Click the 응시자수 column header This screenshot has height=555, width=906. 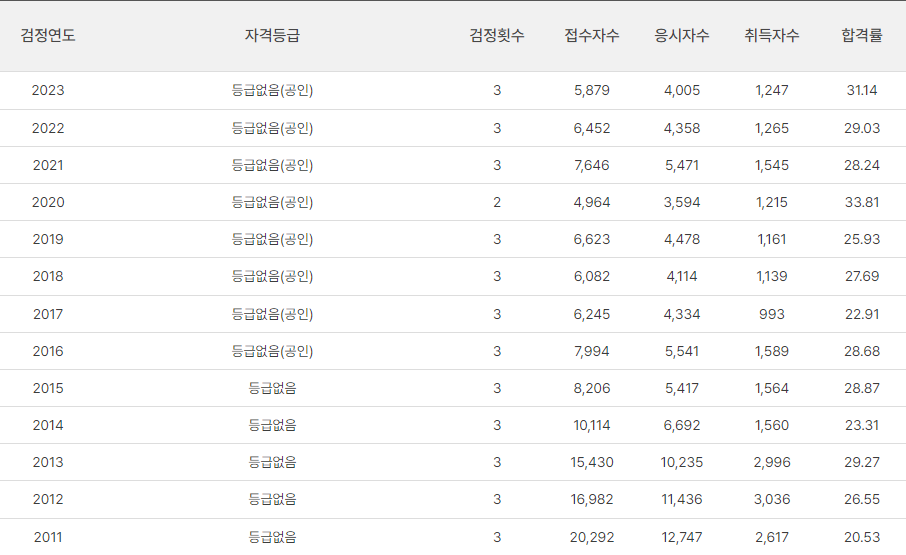point(682,36)
